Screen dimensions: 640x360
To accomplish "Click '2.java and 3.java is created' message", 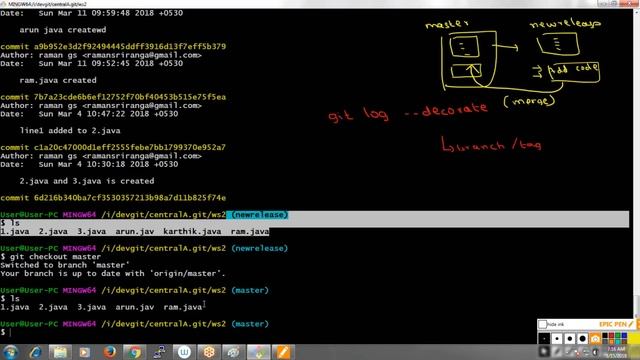I will pos(87,181).
